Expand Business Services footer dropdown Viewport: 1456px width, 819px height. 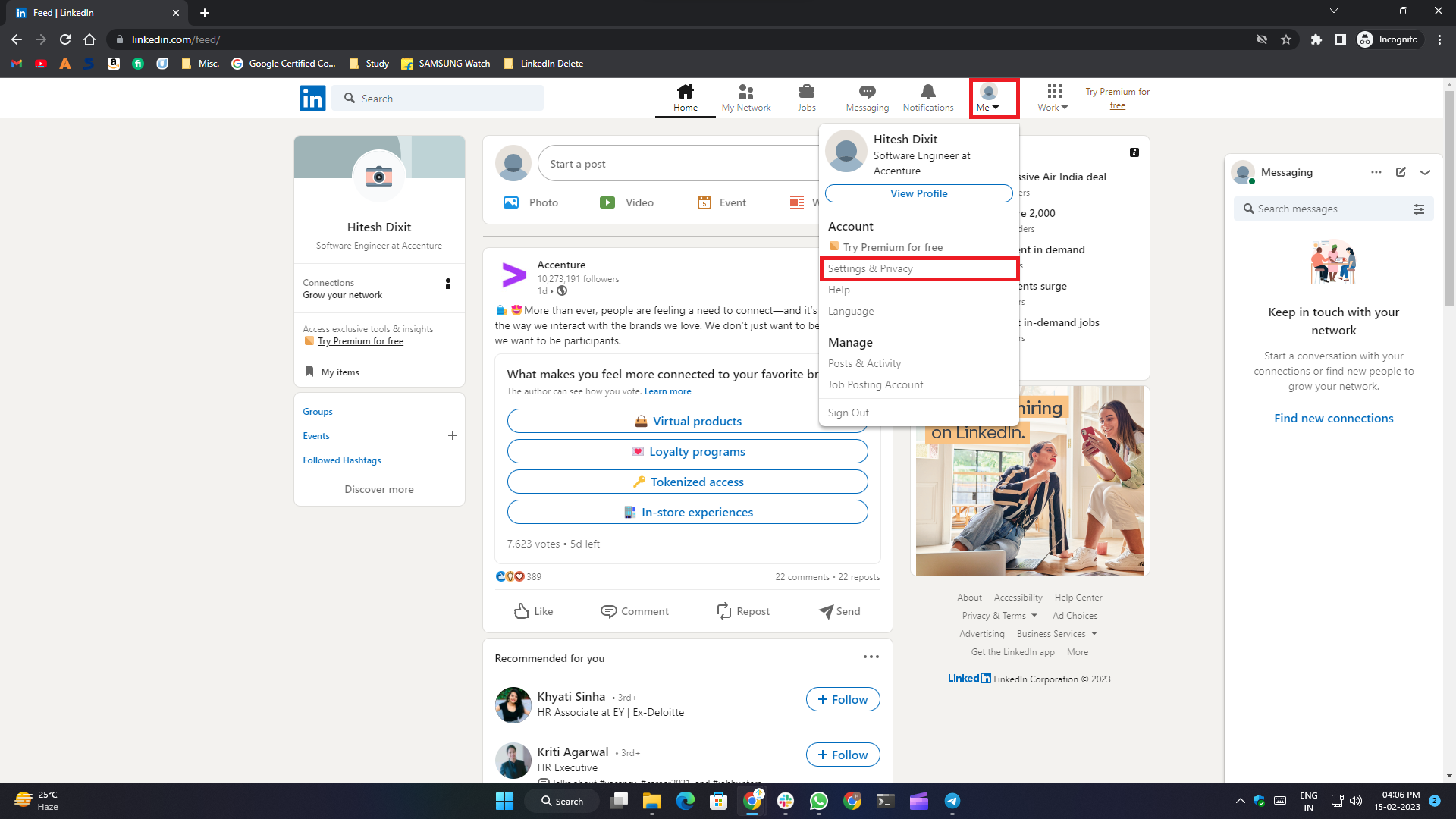(1056, 634)
